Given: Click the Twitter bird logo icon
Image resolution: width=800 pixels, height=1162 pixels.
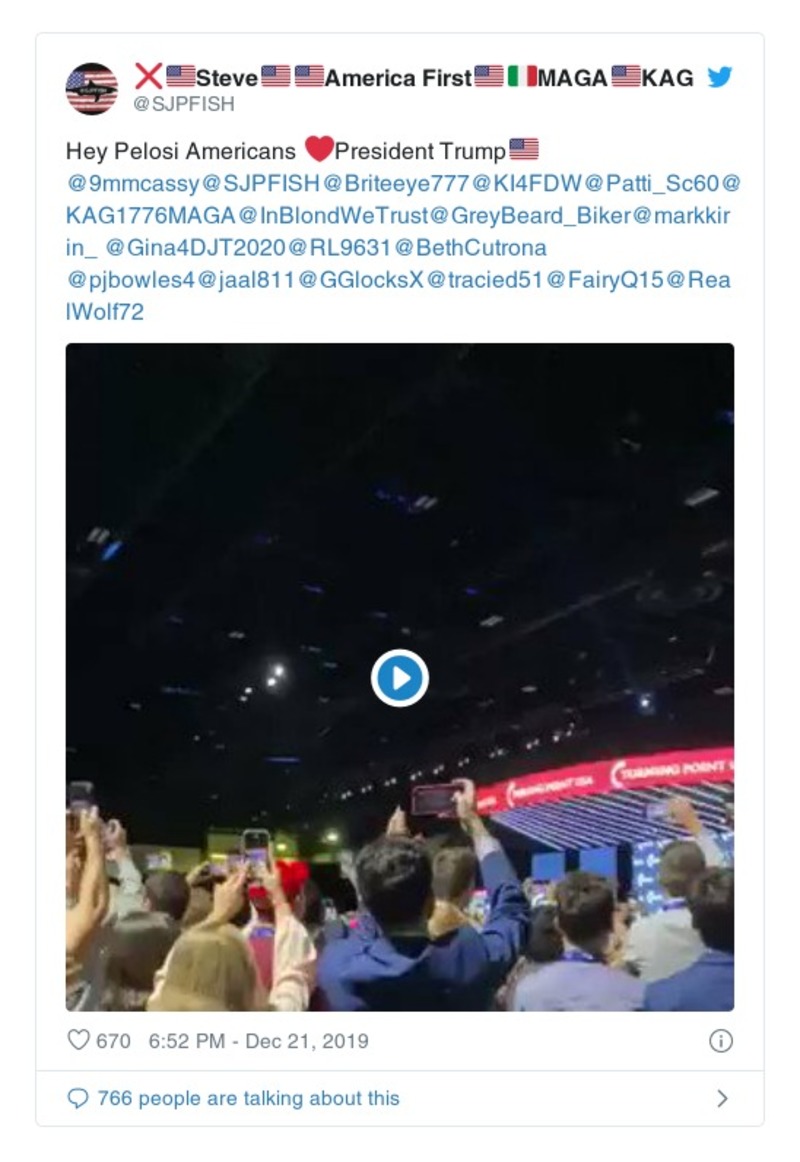Looking at the screenshot, I should pyautogui.click(x=719, y=76).
